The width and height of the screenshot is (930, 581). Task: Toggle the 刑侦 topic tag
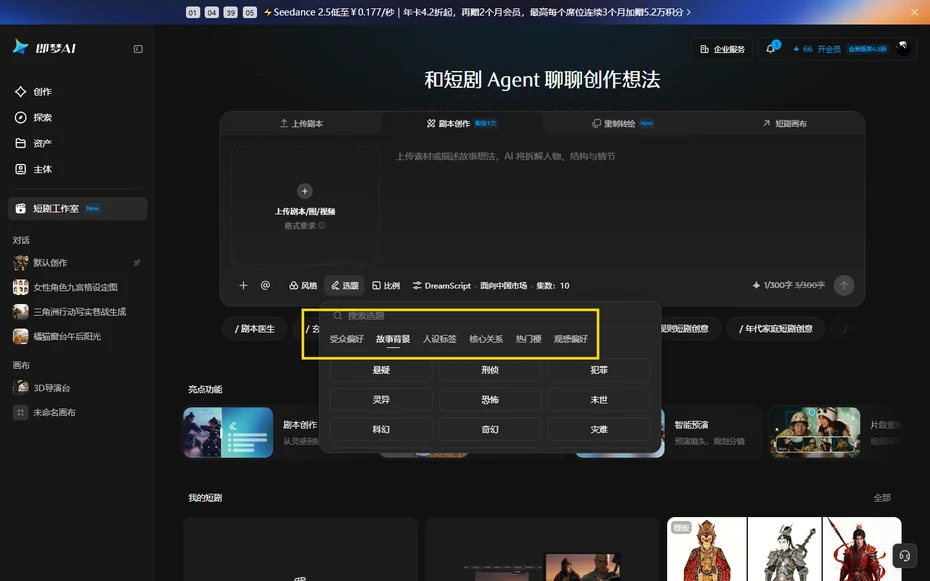coord(490,370)
